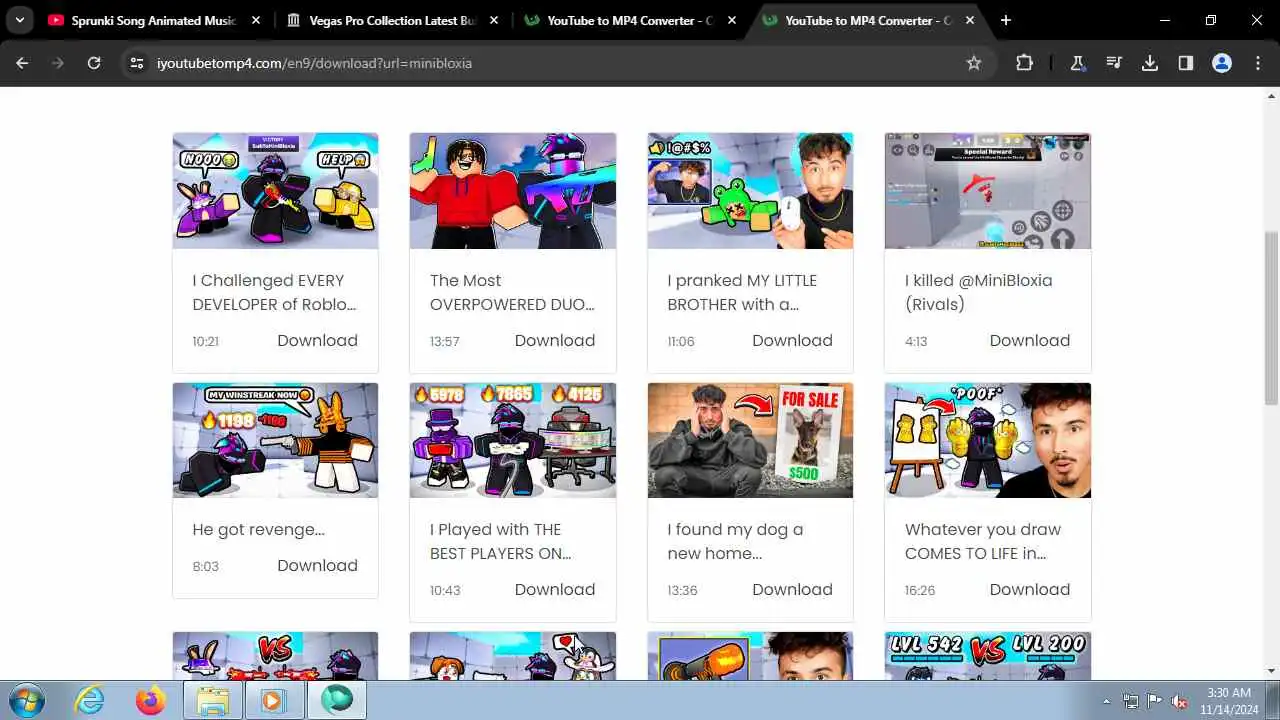This screenshot has width=1280, height=720.
Task: Open thumbnail of 'I Challenged EVERY DEVELOPER' video
Action: tap(275, 191)
